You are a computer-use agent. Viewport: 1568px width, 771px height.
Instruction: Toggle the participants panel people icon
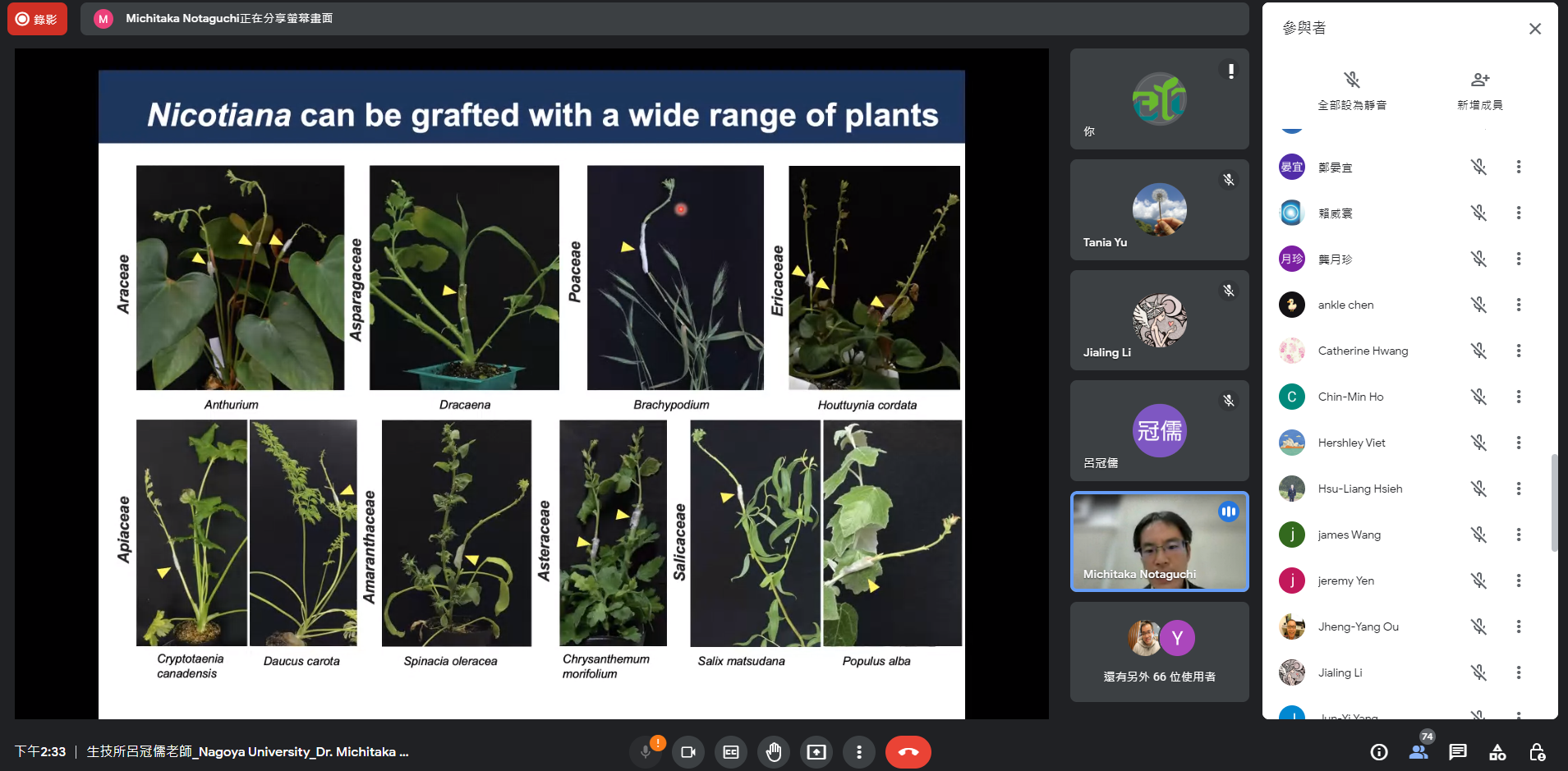pyautogui.click(x=1419, y=752)
